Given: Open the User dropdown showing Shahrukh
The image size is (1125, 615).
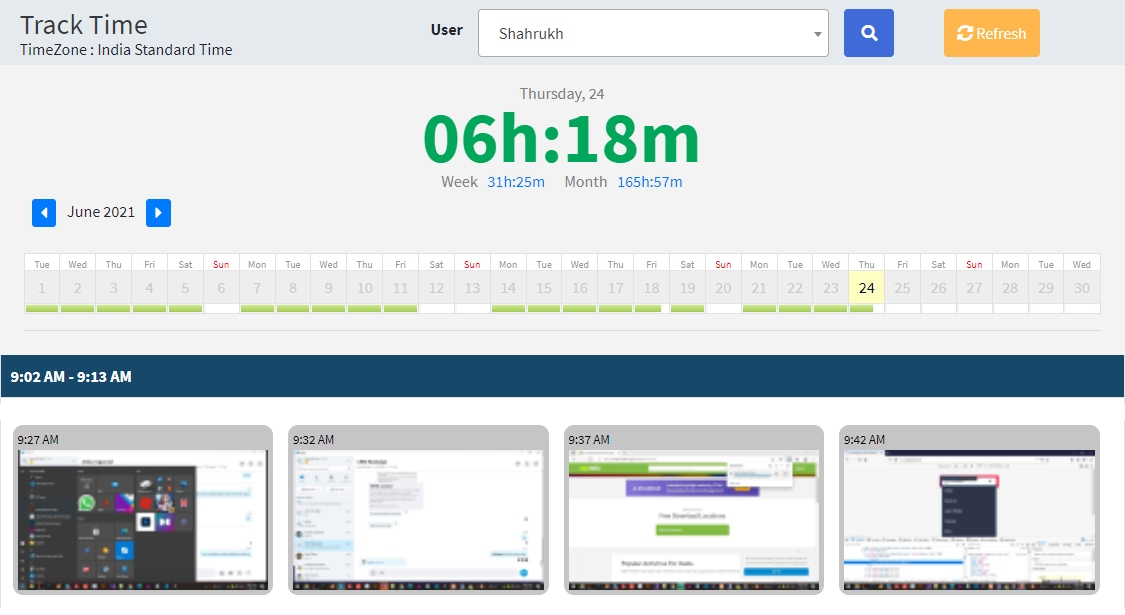Looking at the screenshot, I should [x=653, y=33].
